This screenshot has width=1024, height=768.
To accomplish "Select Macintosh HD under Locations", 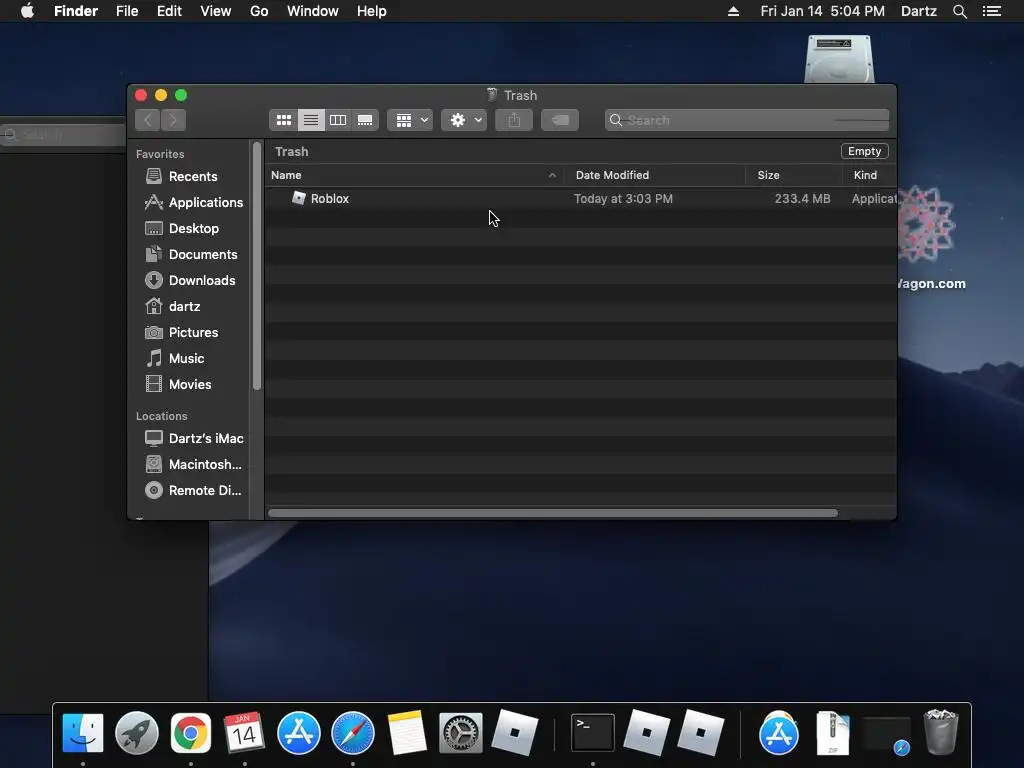I will (x=205, y=464).
